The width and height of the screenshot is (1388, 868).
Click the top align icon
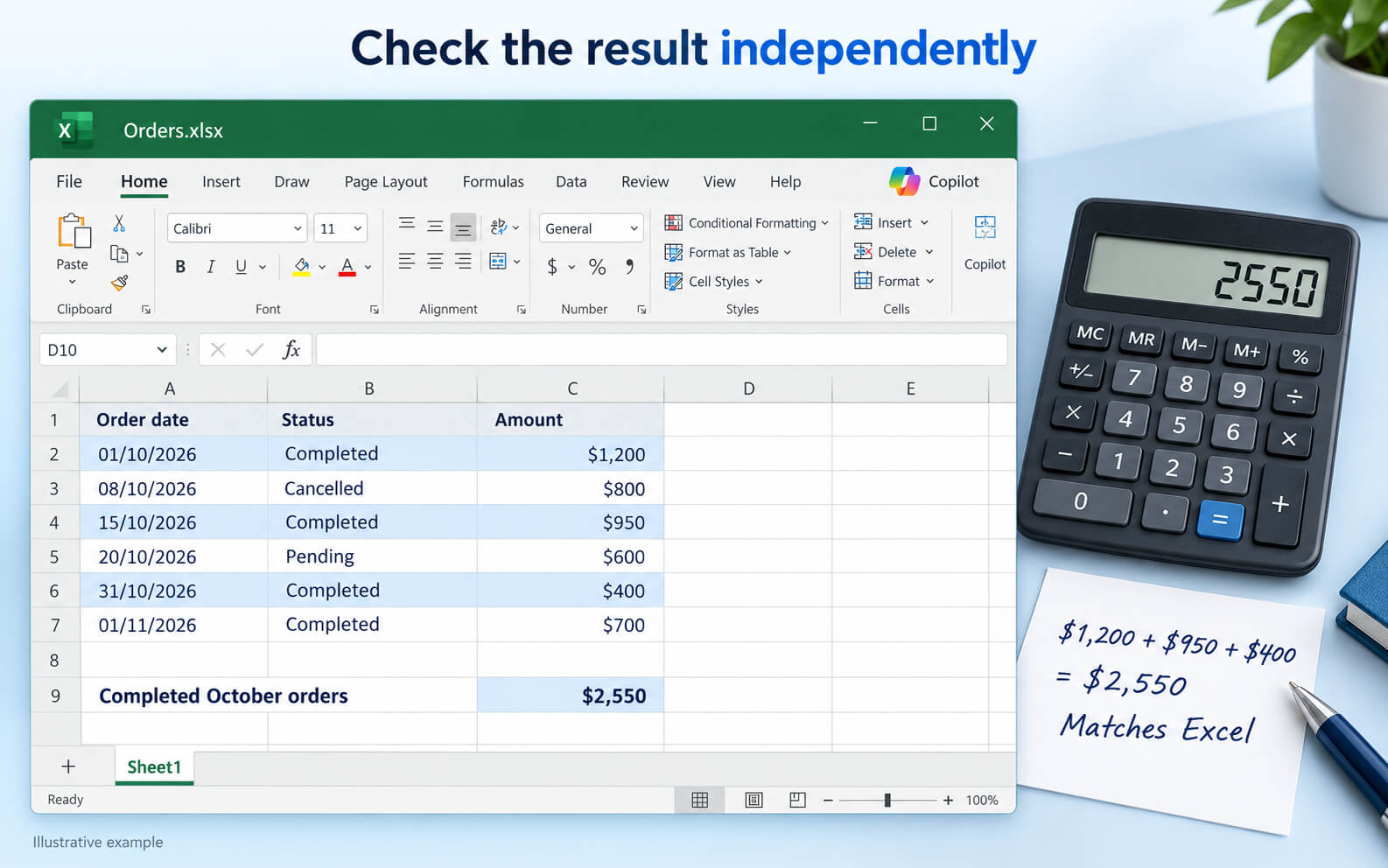[407, 224]
